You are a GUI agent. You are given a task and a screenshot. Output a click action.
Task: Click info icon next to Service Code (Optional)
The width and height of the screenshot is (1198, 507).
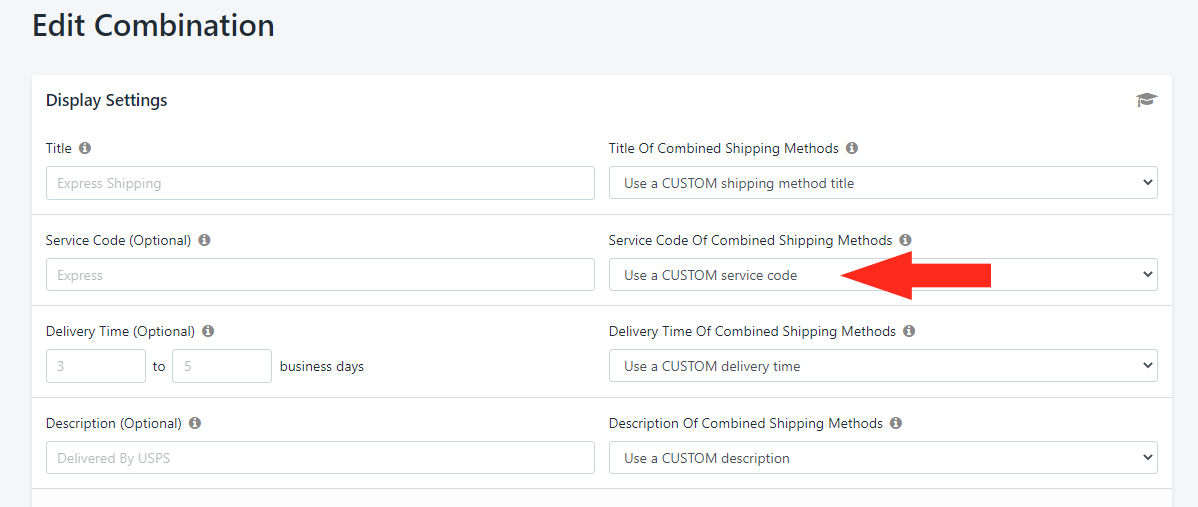[204, 240]
